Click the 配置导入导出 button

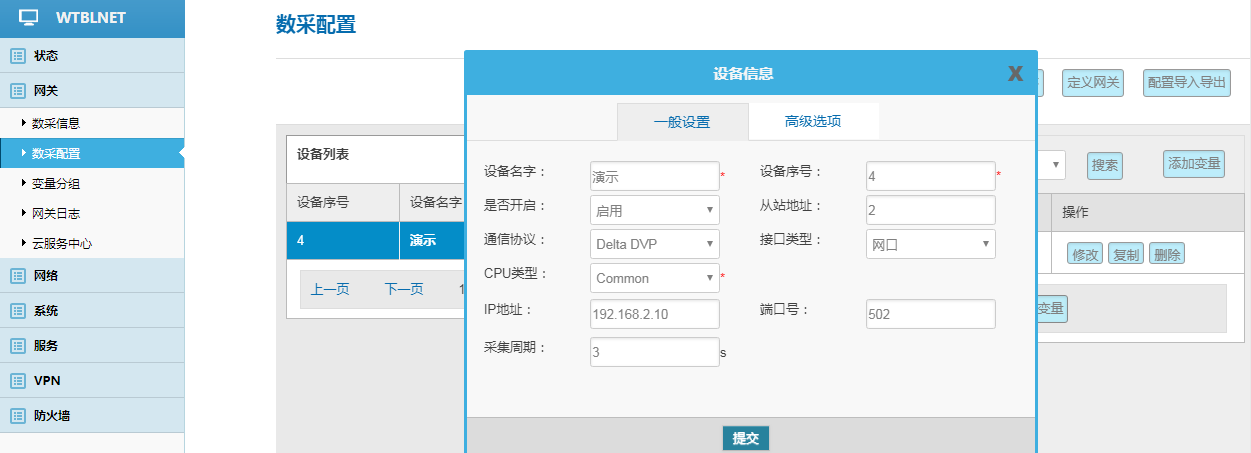click(x=1186, y=83)
